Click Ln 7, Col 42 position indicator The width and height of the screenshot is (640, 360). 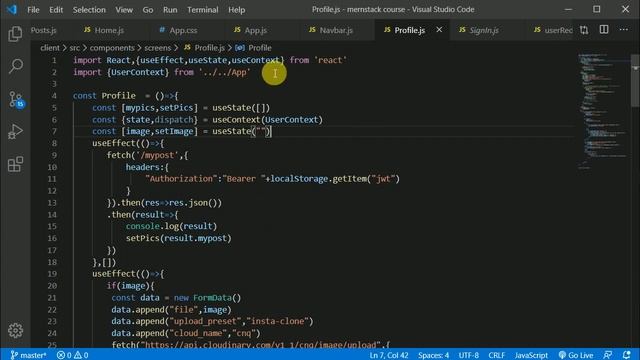pos(389,355)
